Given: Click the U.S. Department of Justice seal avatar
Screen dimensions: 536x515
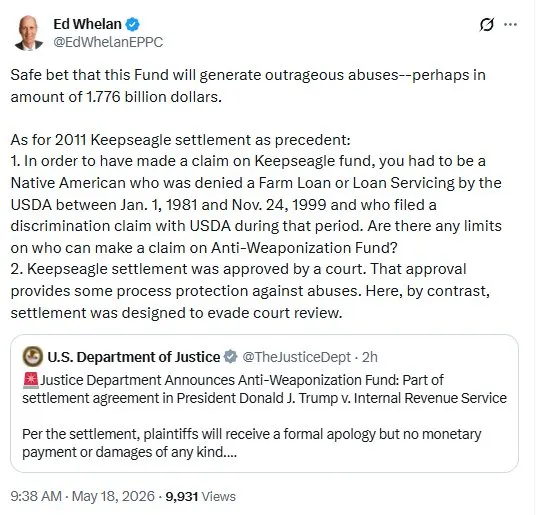Looking at the screenshot, I should (32, 356).
